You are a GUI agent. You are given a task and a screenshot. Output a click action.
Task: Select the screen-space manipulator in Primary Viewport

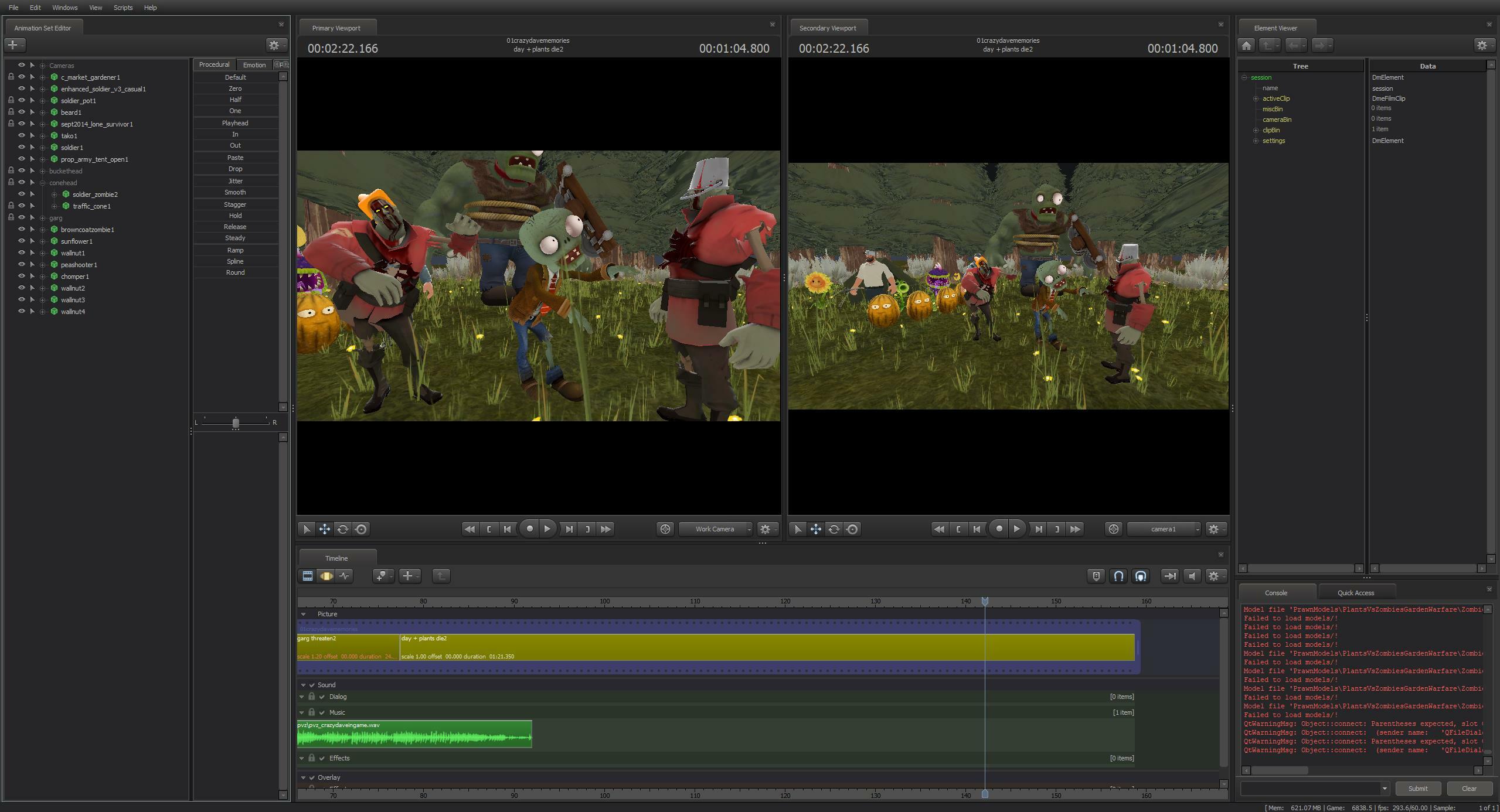(x=362, y=529)
